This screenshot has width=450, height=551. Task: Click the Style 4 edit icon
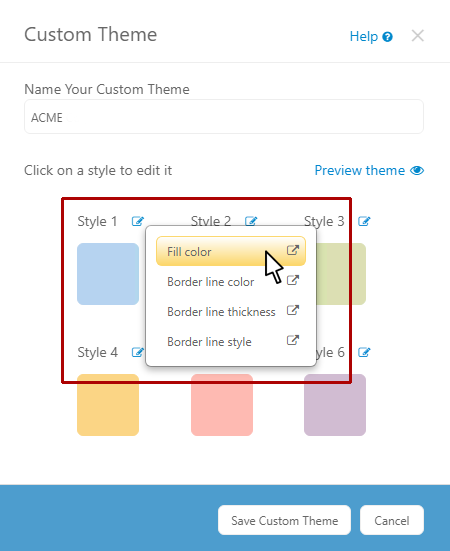click(x=138, y=352)
